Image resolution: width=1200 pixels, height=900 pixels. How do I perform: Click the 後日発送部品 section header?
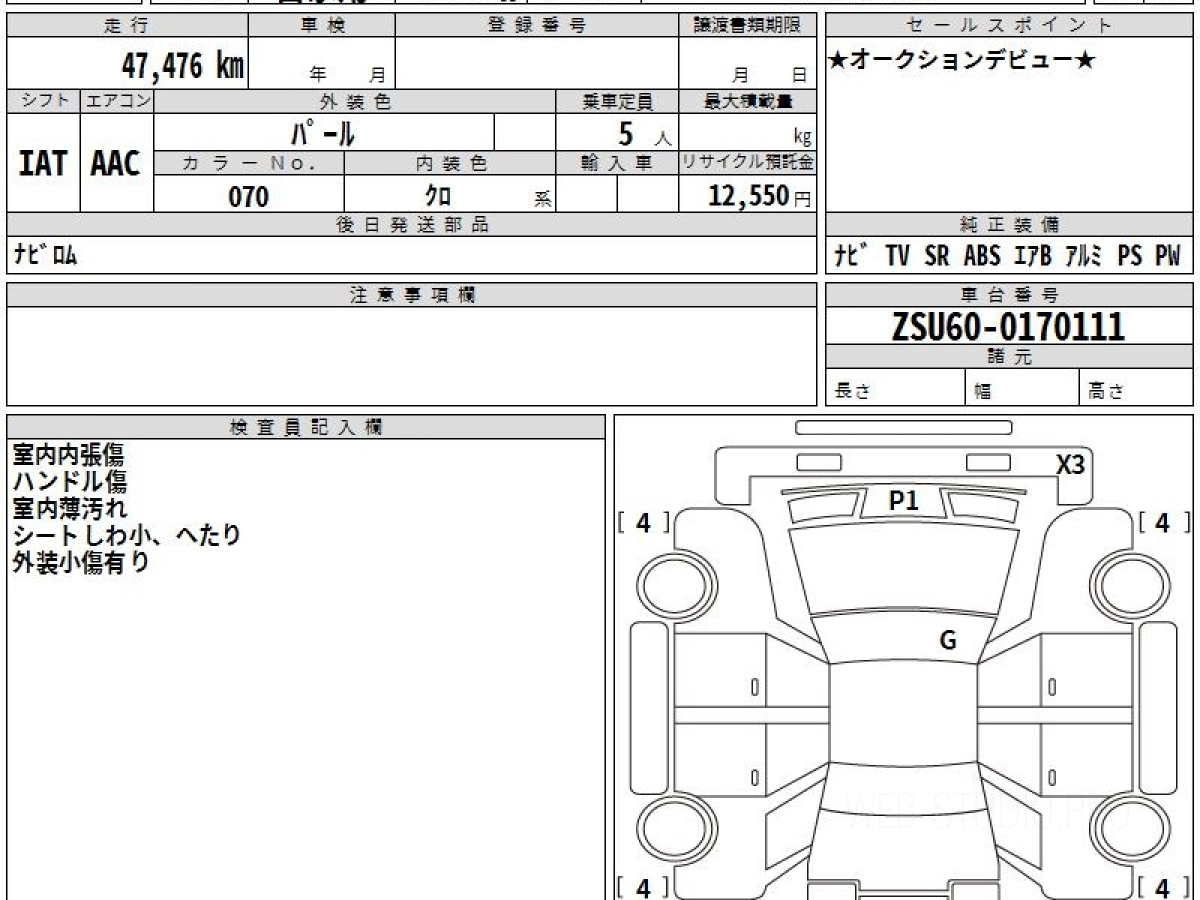(x=412, y=225)
